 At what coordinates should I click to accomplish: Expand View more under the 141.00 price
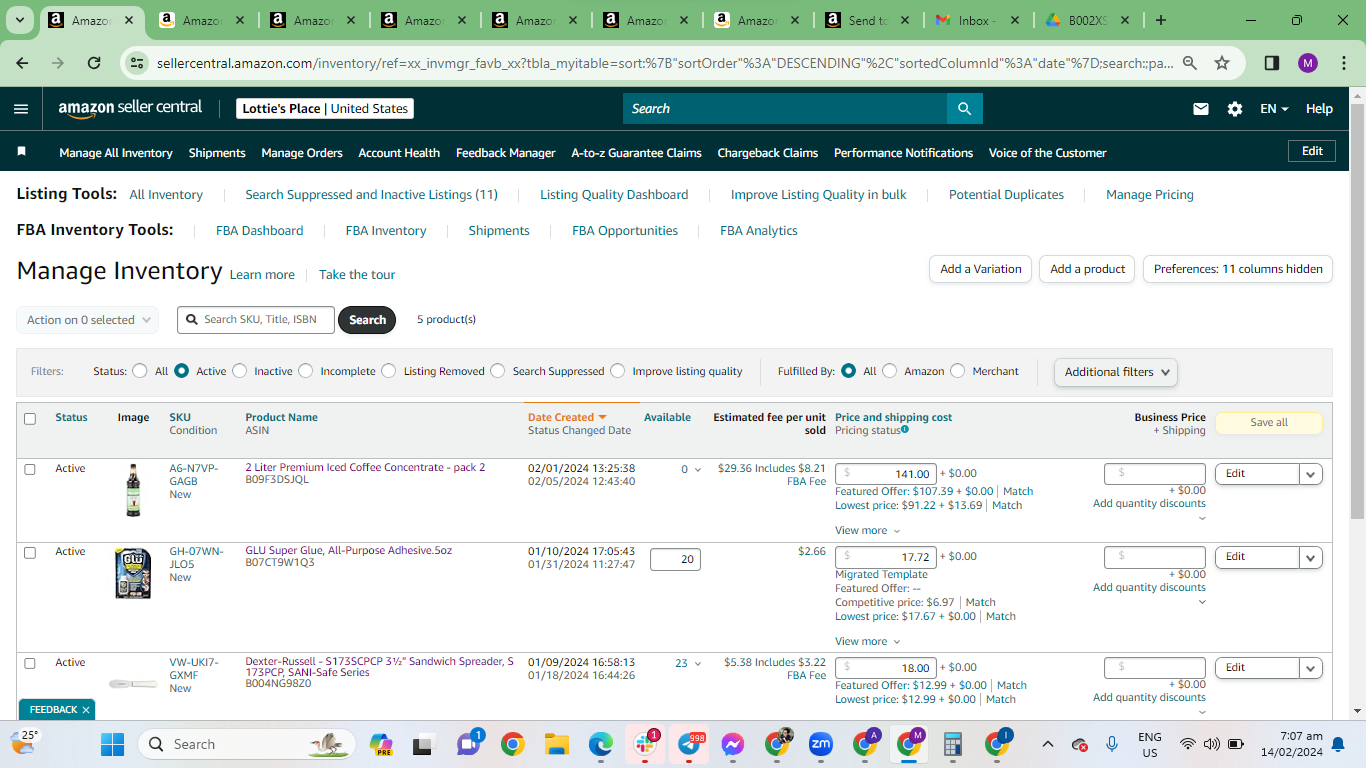(867, 531)
